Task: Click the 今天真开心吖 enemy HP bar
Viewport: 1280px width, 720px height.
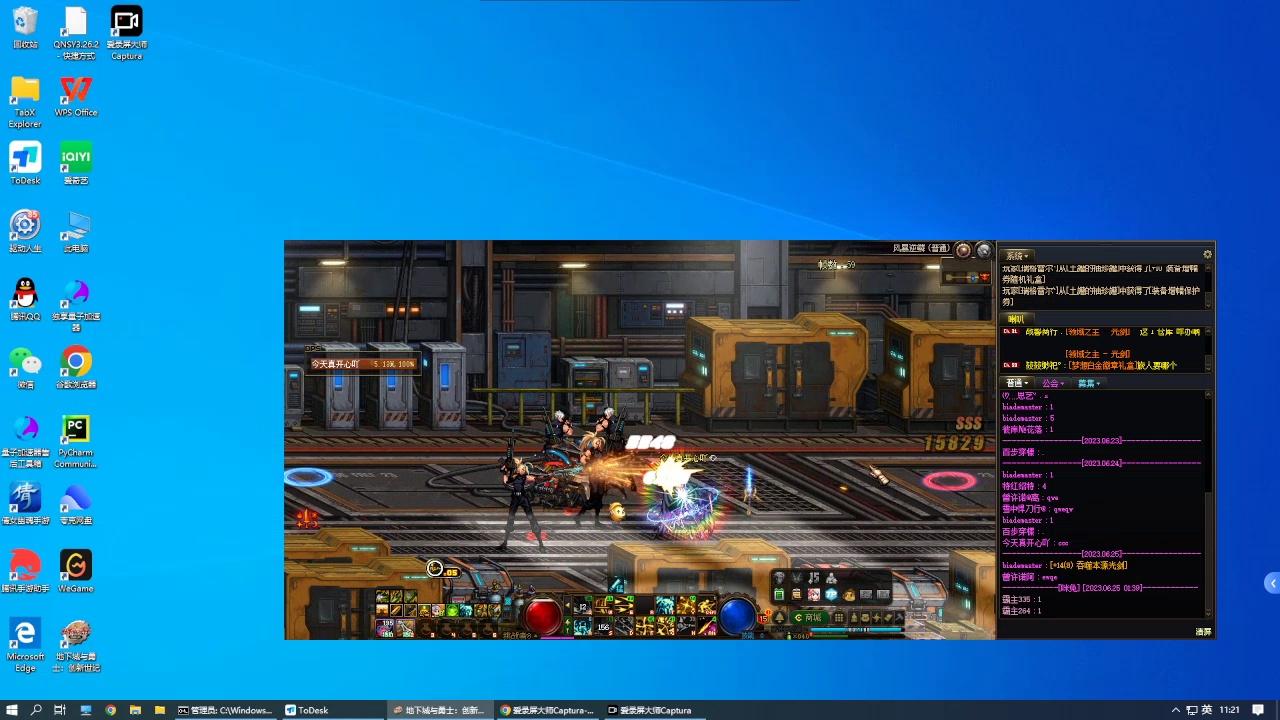Action: 362,364
